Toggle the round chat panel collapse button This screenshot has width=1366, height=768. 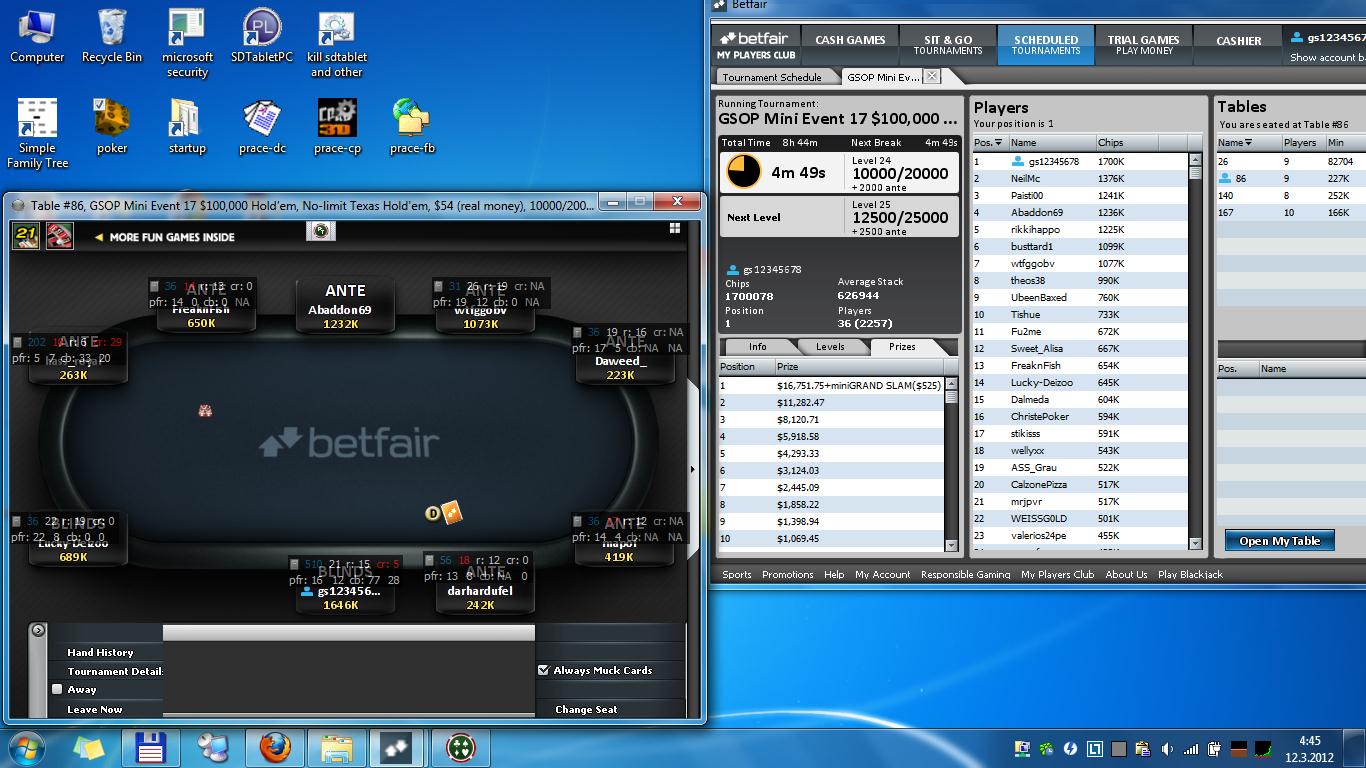(38, 630)
